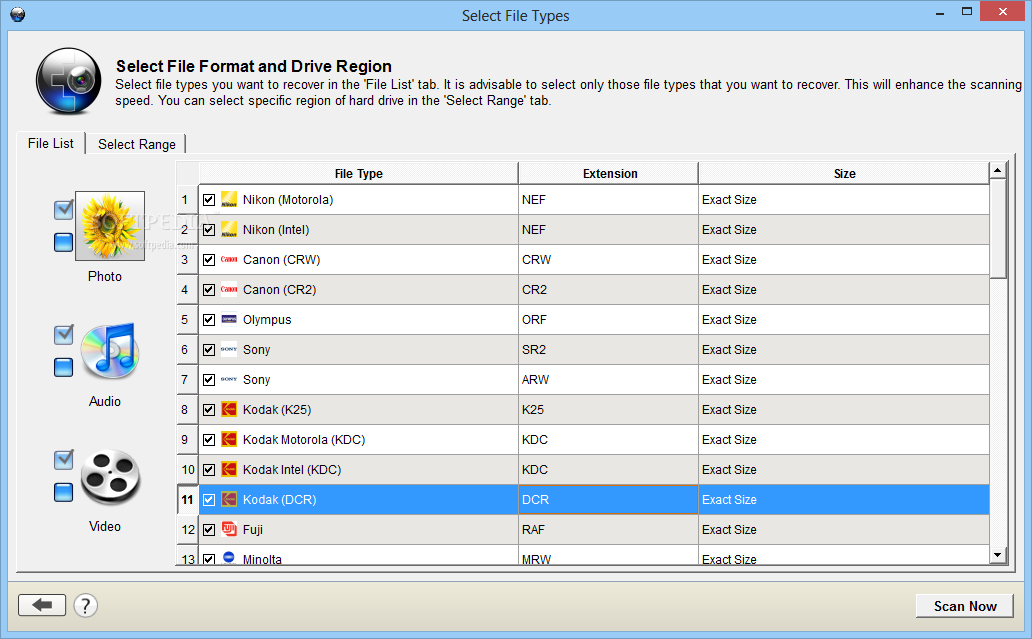Viewport: 1032px width, 639px height.
Task: Uncheck all Audio types with the blue box
Action: (x=63, y=367)
